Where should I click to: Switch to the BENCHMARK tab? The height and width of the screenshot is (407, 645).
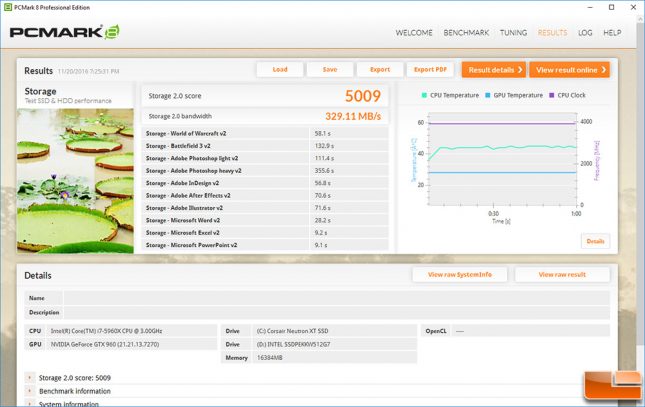(x=466, y=33)
